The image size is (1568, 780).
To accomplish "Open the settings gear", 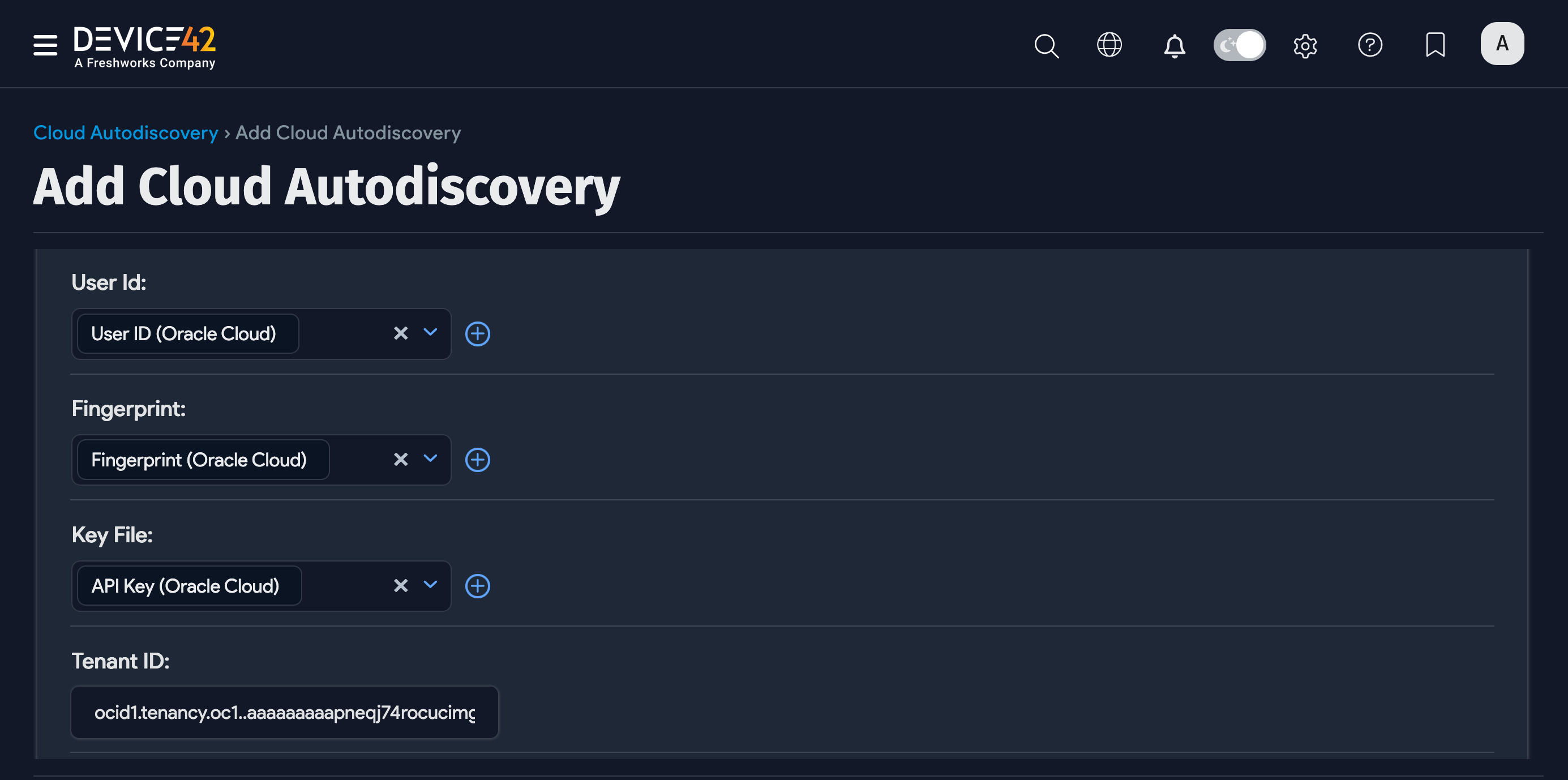I will [1305, 45].
